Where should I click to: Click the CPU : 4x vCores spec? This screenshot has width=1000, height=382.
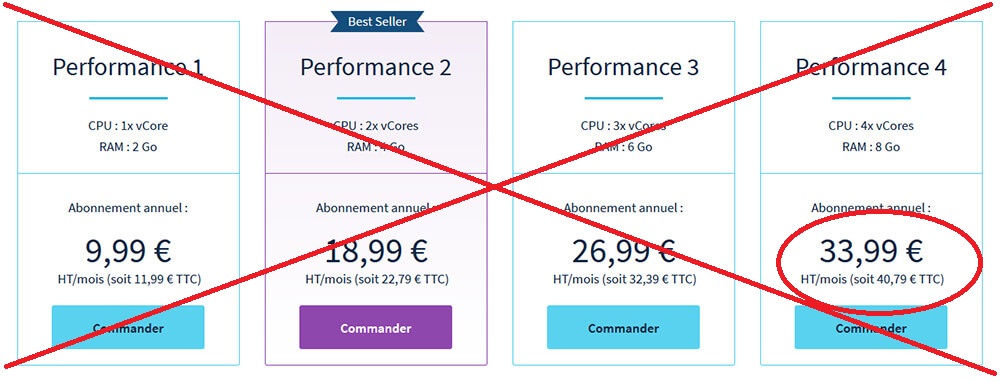(871, 126)
